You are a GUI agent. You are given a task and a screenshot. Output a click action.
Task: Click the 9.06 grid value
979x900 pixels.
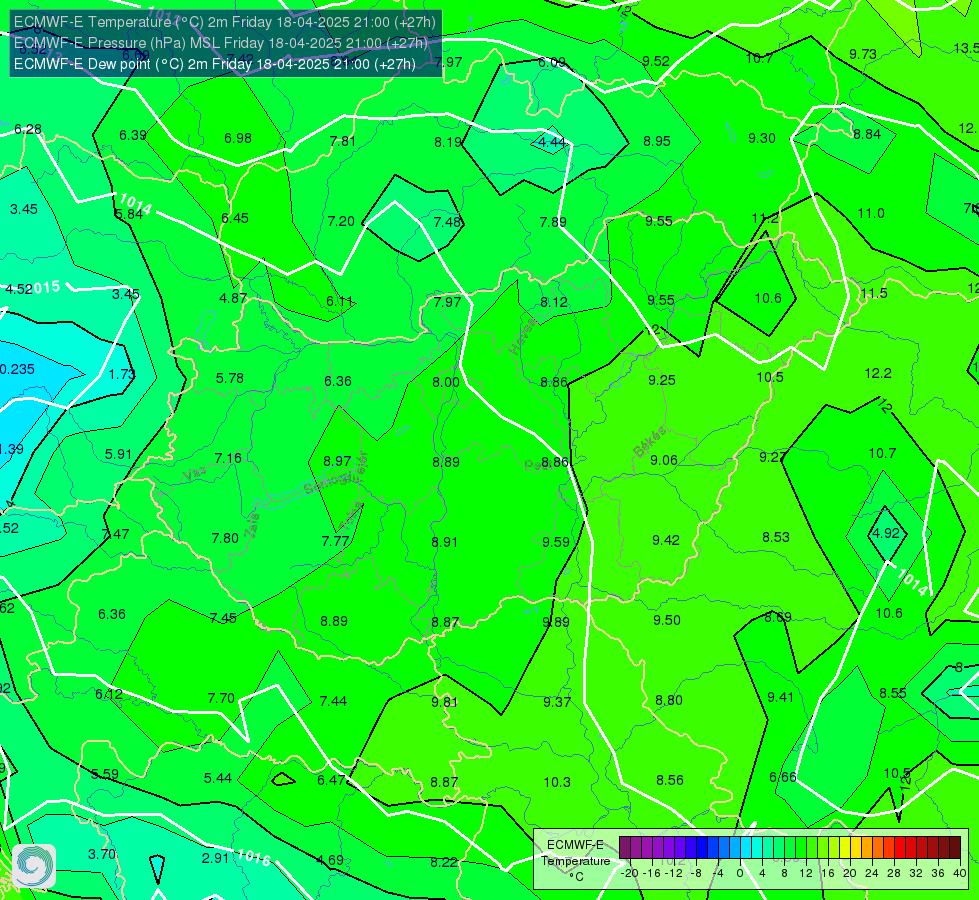tap(664, 460)
